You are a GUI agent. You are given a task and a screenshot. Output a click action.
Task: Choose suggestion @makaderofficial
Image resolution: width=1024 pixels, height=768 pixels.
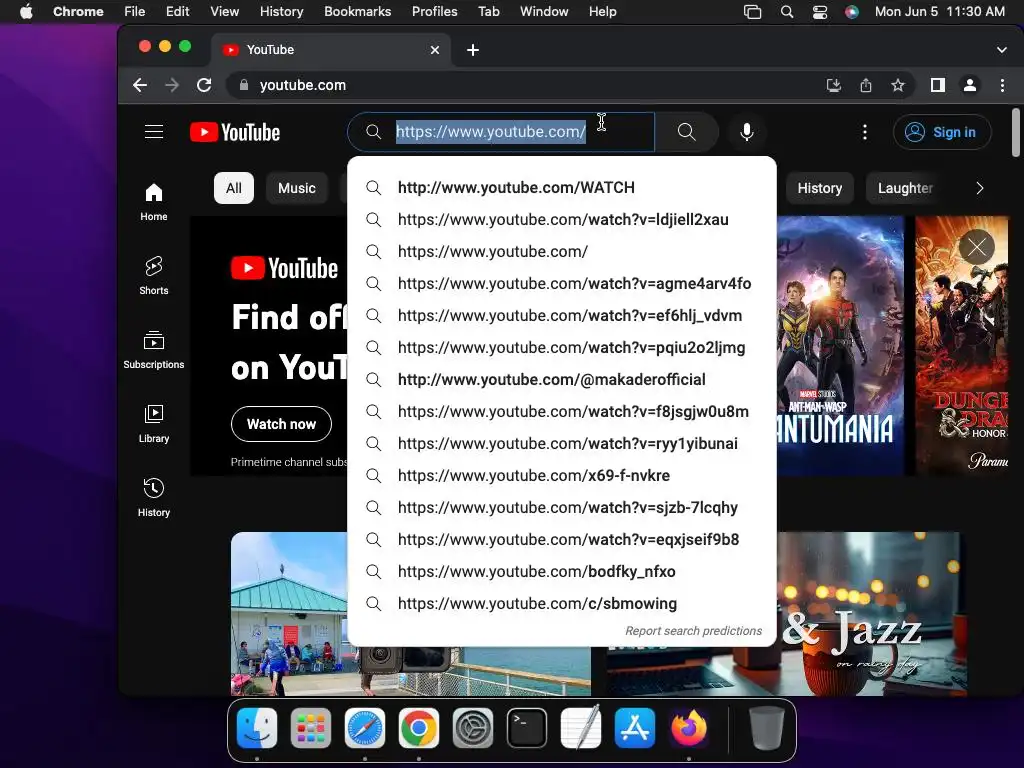pyautogui.click(x=562, y=379)
